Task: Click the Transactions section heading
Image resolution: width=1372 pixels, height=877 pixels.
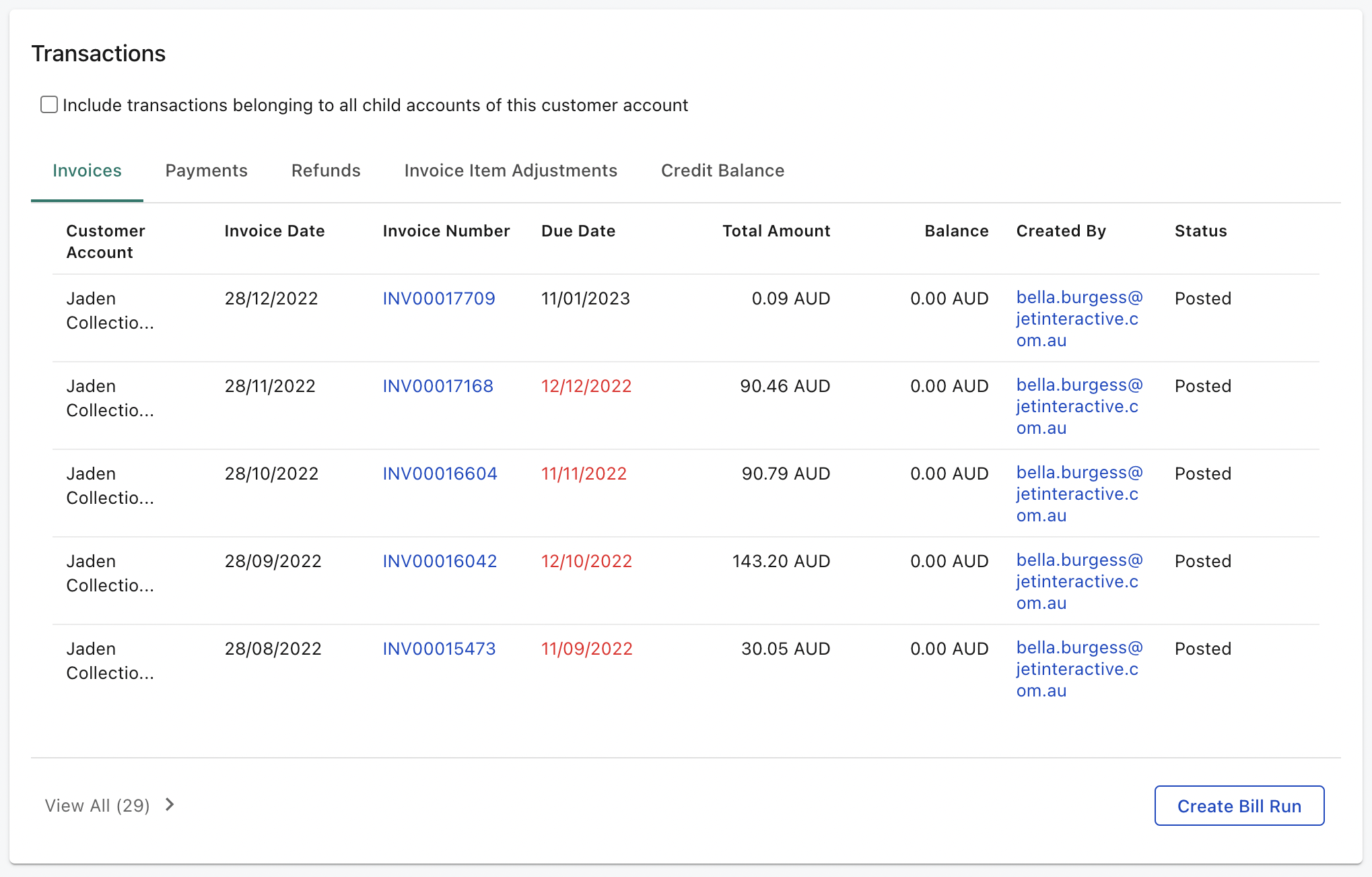Action: 98,53
